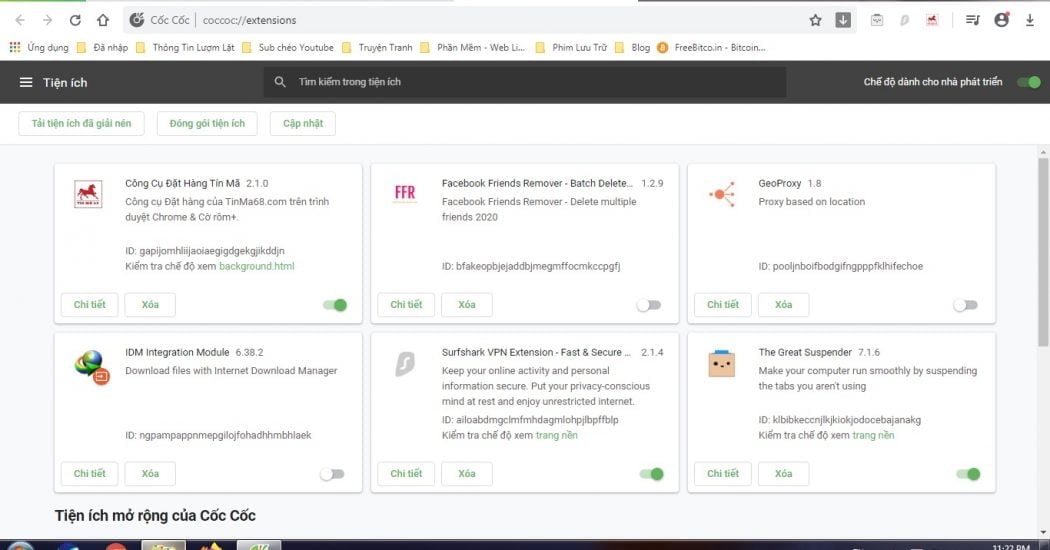Click Đóng gói tiện ích button

[207, 123]
